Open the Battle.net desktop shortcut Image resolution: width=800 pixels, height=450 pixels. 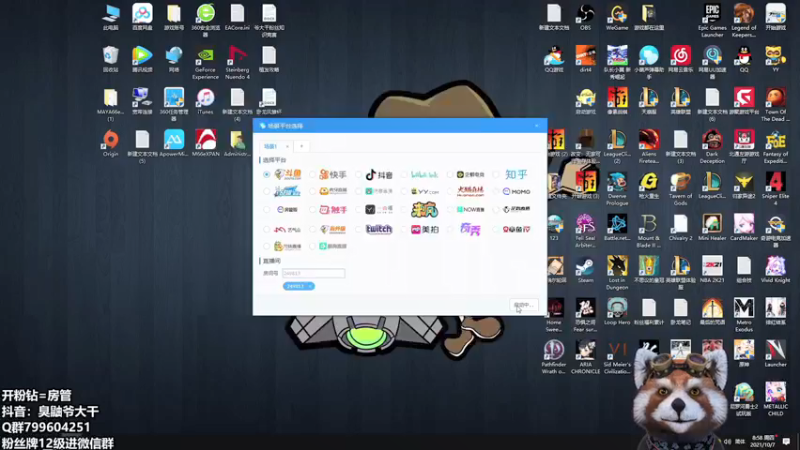pyautogui.click(x=617, y=228)
